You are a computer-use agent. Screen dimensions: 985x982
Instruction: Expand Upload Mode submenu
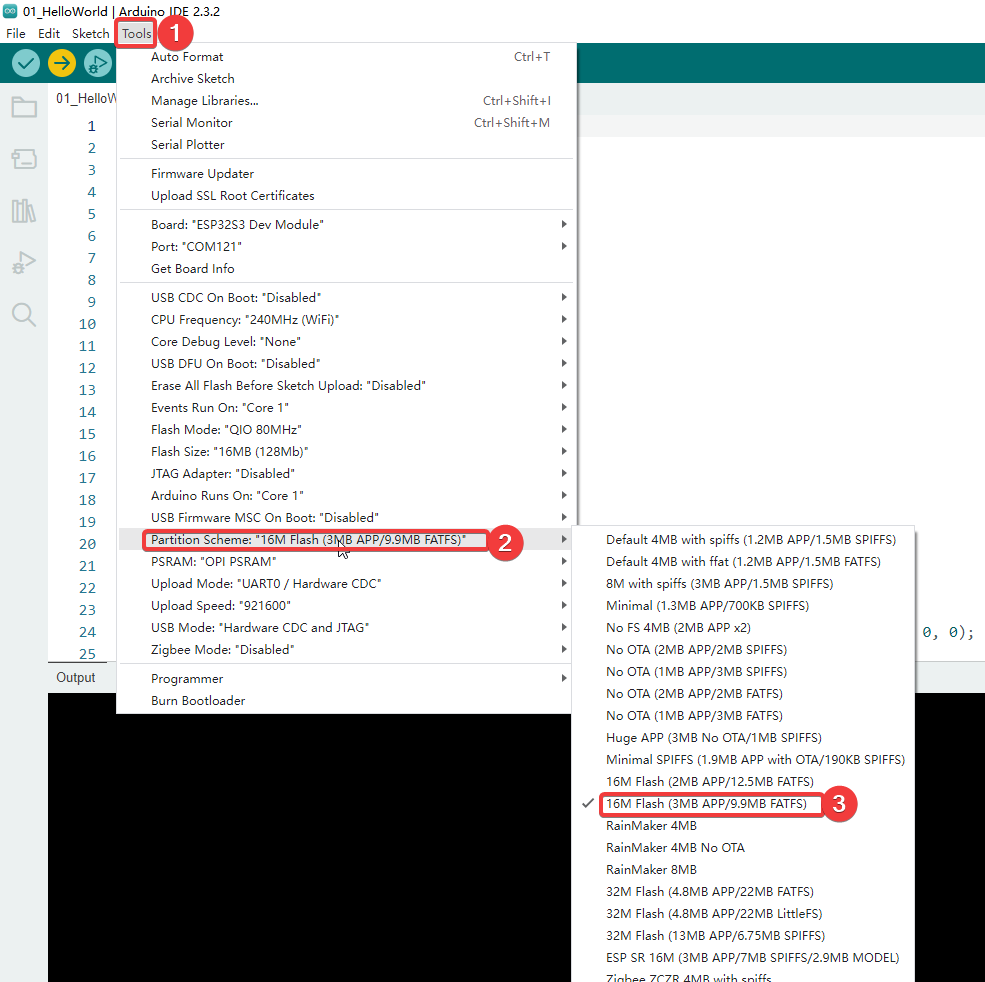click(x=346, y=583)
